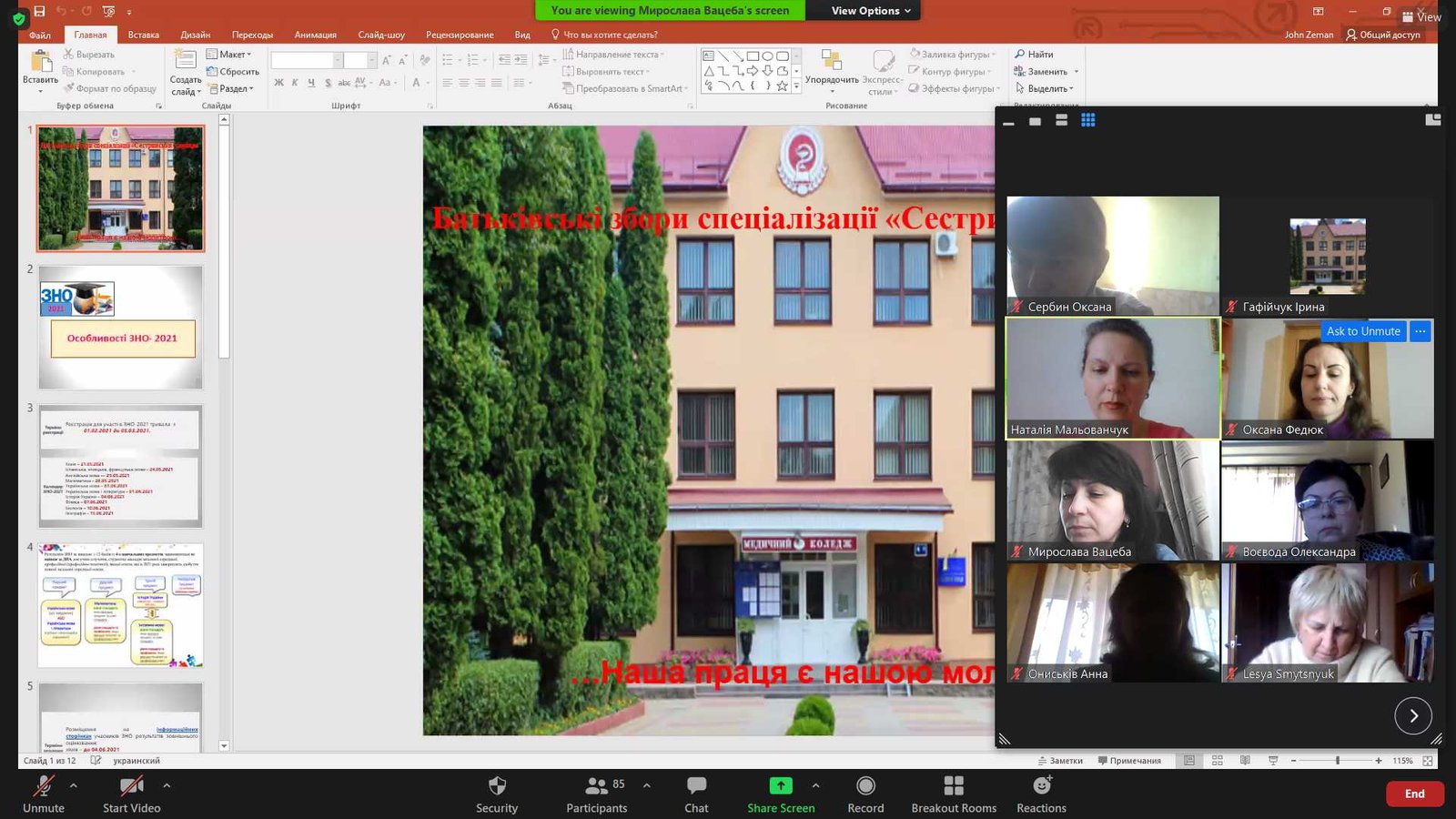Unmute the microphone
1456x819 pixels.
coord(43,786)
